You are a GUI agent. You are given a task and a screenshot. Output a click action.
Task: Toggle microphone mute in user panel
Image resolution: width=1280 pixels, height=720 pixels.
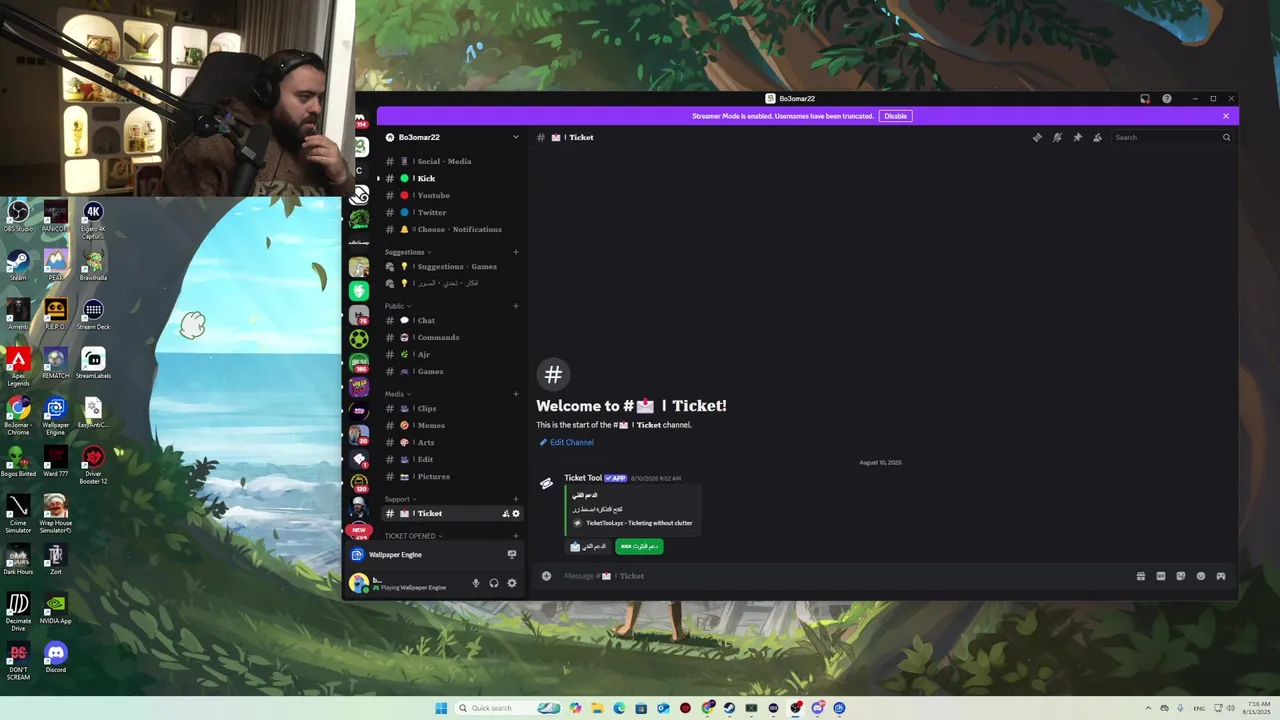pos(476,583)
